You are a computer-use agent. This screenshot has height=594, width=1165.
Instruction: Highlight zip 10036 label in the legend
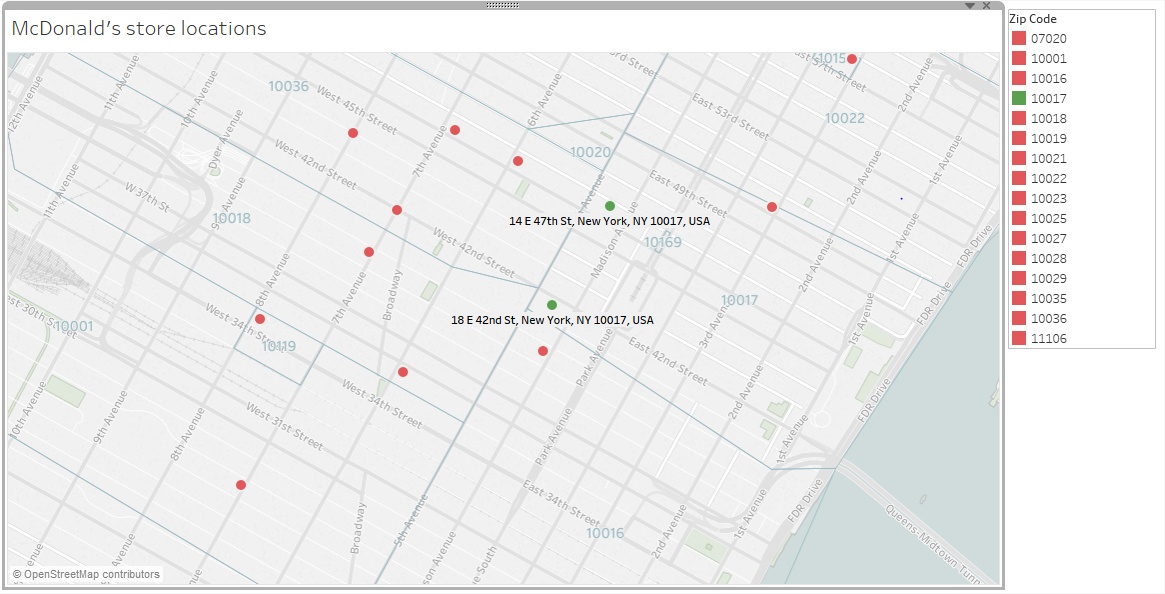[x=1048, y=318]
